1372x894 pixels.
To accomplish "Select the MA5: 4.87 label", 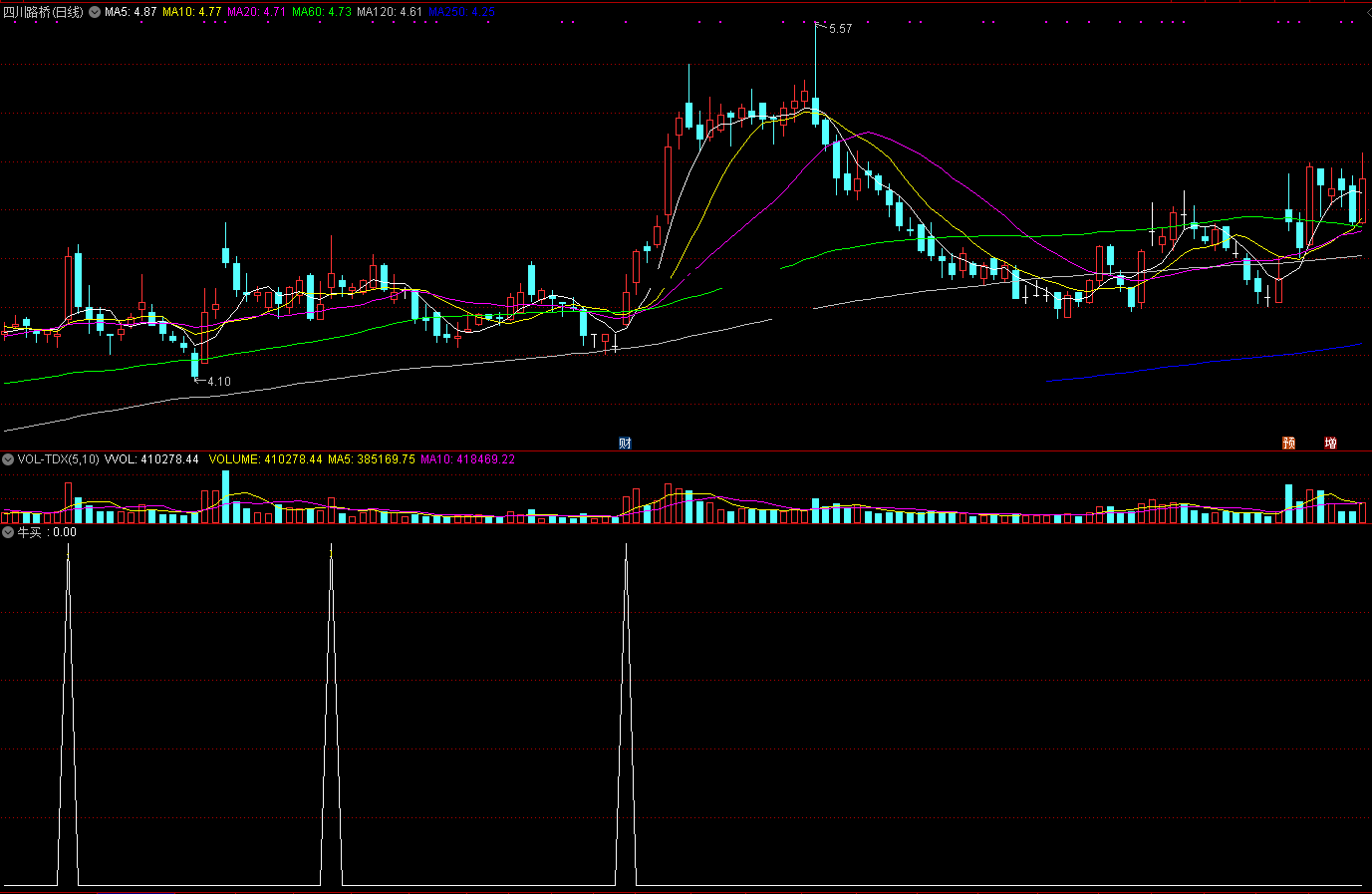I will pos(131,12).
